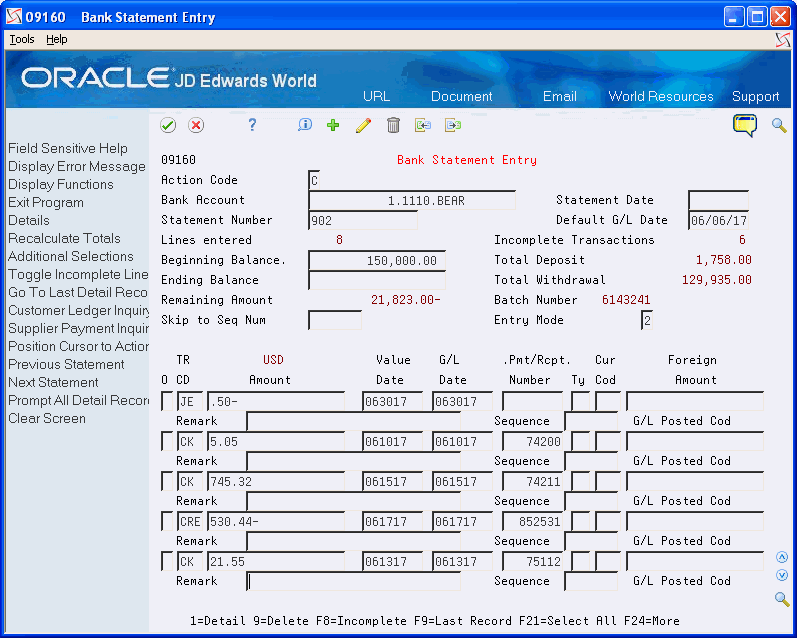Click Toggle Incomplete Line link

click(x=78, y=275)
